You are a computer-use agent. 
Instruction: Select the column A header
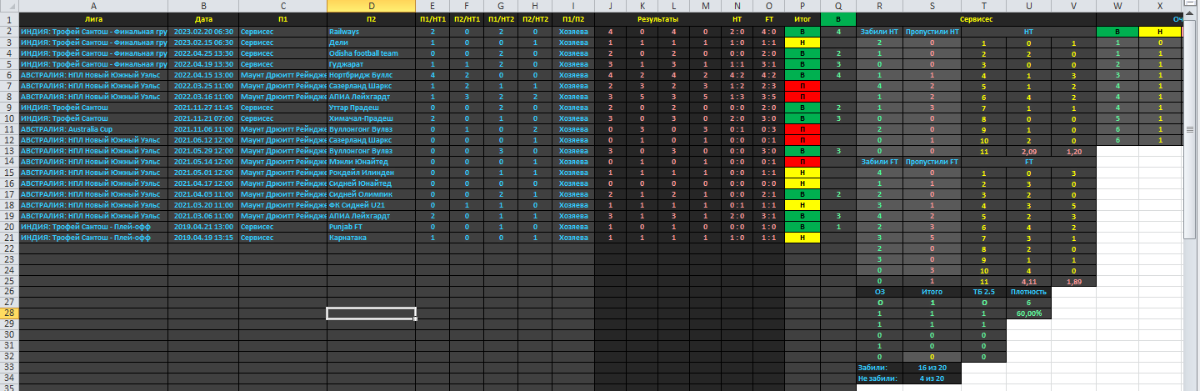click(x=93, y=6)
